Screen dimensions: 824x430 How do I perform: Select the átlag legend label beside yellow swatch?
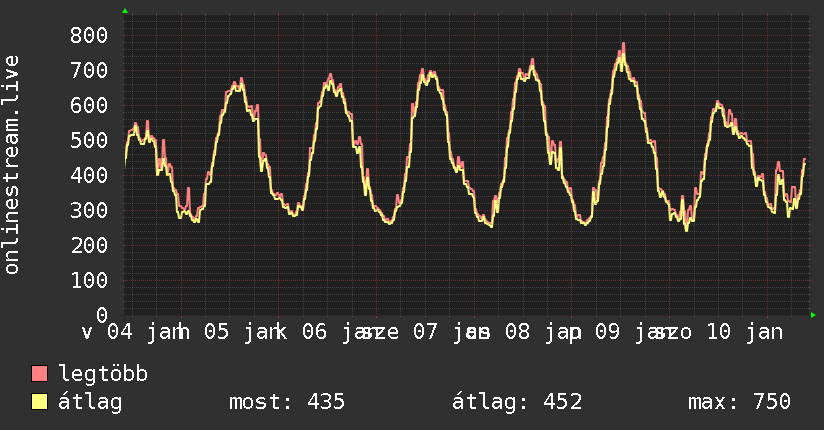click(x=90, y=402)
